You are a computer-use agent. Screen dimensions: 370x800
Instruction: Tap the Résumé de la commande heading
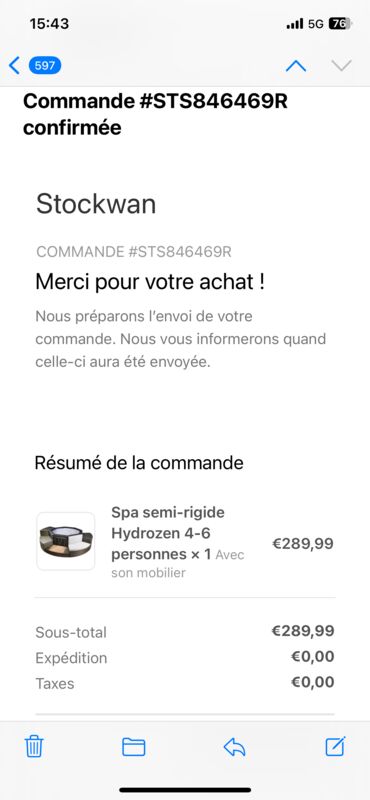click(139, 463)
